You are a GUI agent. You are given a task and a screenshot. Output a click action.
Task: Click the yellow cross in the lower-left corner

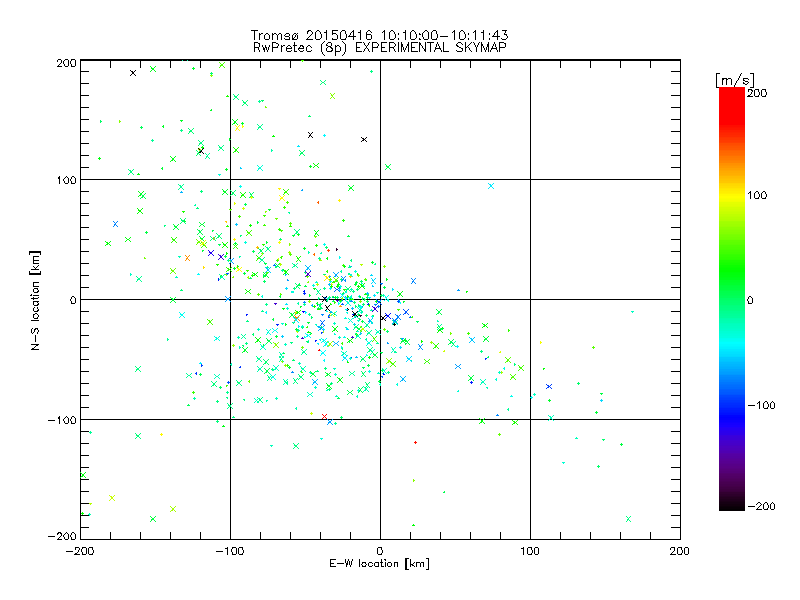click(x=112, y=498)
